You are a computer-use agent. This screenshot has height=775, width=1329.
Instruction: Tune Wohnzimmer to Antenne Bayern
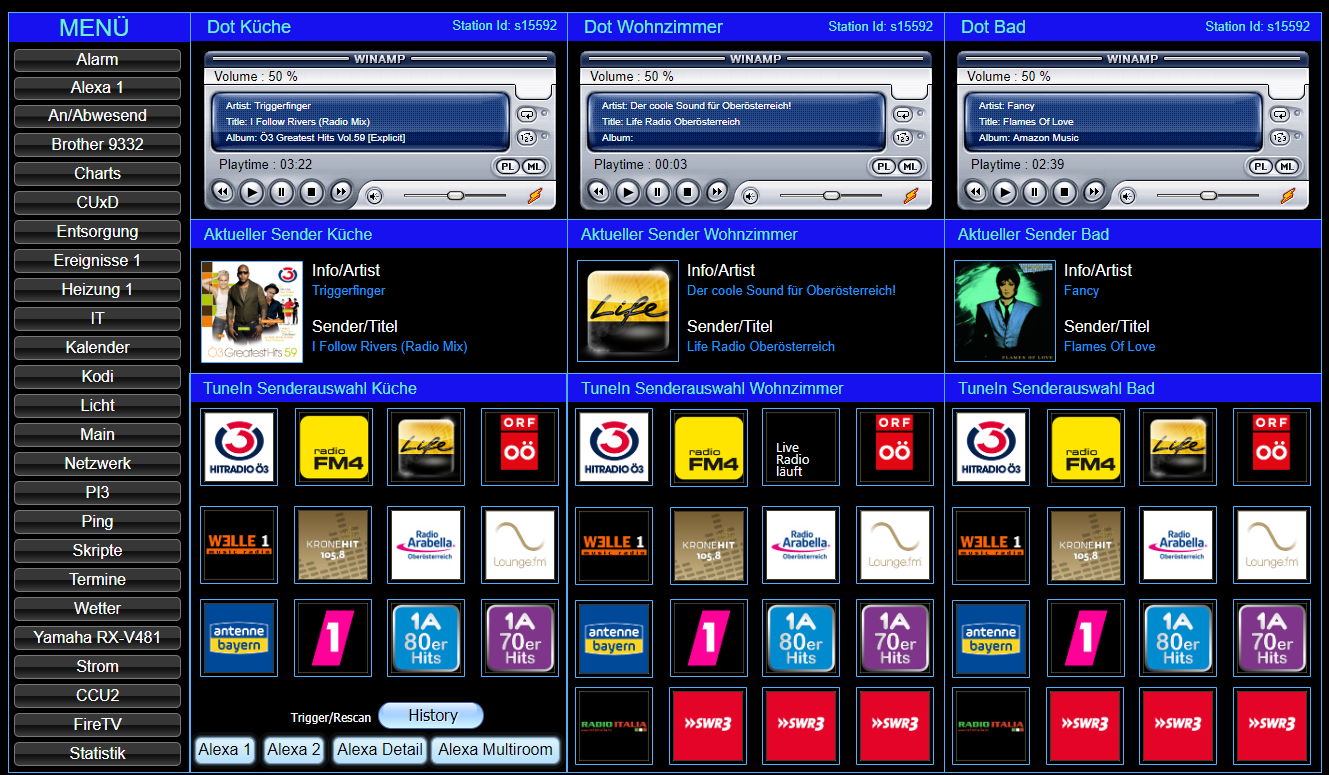point(614,638)
